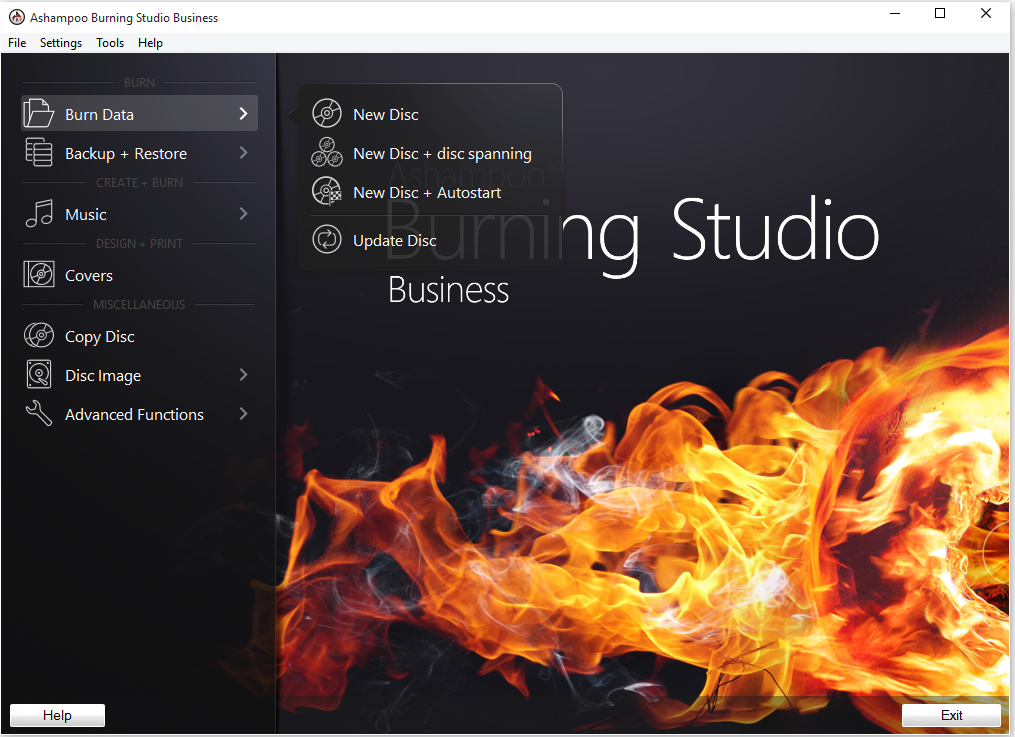Select the Backup + Restore label

click(126, 153)
